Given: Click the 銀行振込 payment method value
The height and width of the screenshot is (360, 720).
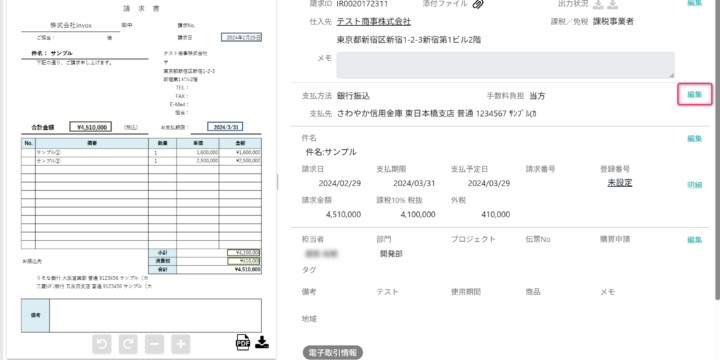Looking at the screenshot, I should tap(353, 96).
